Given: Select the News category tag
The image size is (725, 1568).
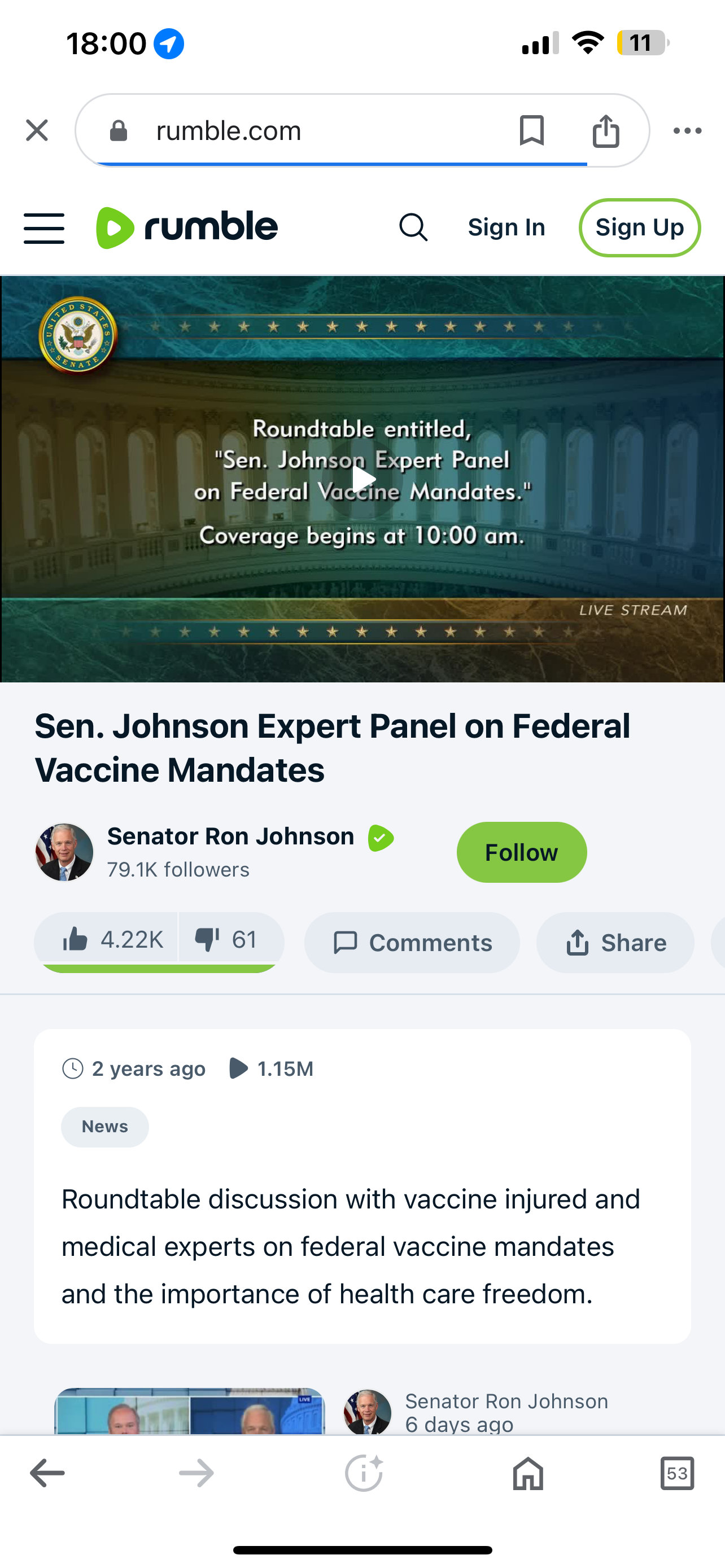Looking at the screenshot, I should pos(104,1127).
